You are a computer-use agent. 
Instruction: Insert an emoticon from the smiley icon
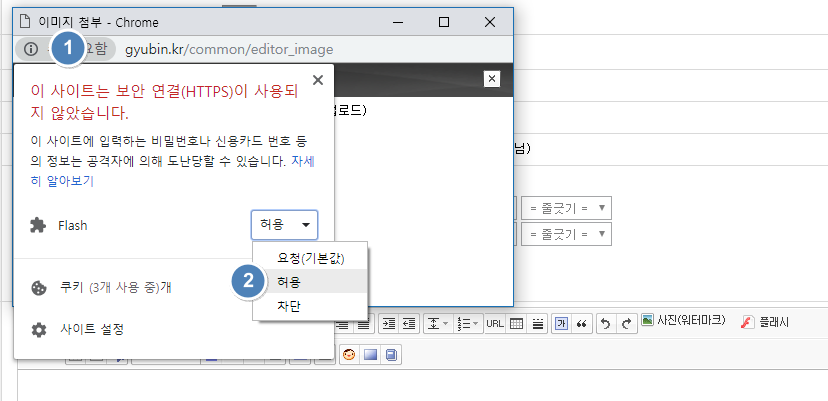tap(349, 355)
